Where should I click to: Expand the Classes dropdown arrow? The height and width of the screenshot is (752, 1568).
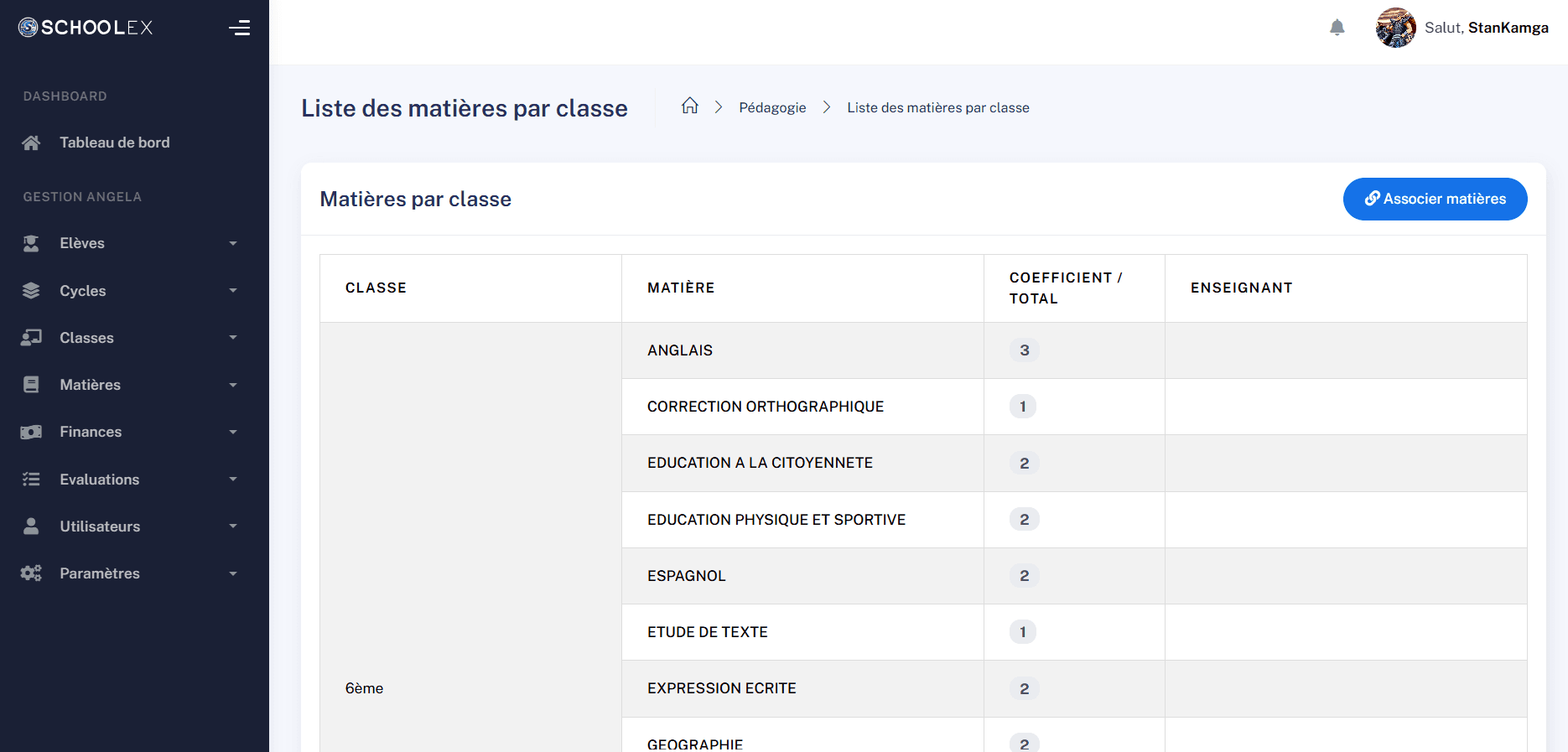tap(233, 337)
